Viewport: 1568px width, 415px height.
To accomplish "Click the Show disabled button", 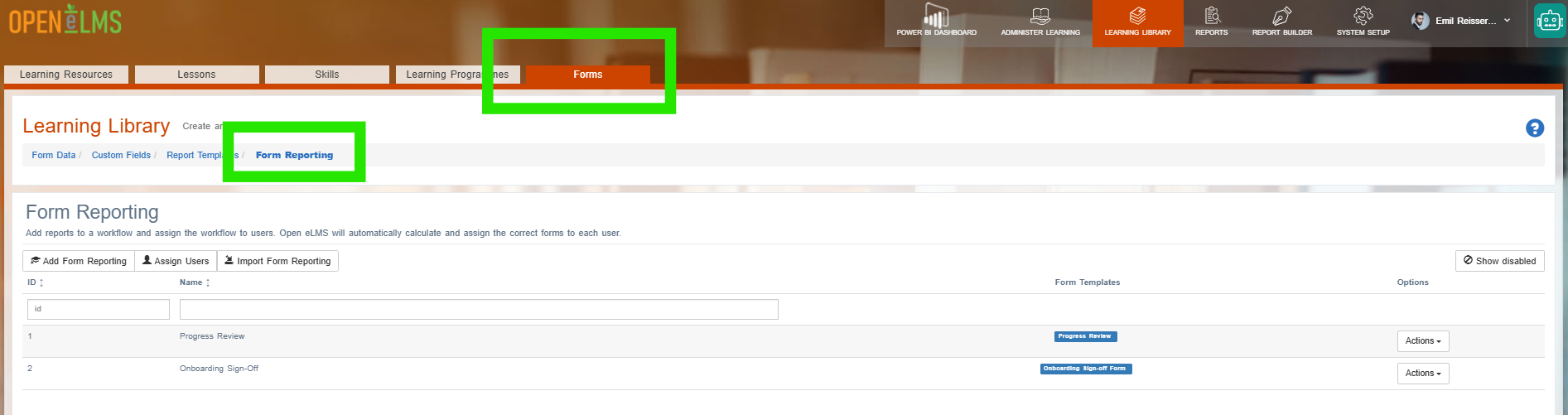I will pyautogui.click(x=1499, y=261).
